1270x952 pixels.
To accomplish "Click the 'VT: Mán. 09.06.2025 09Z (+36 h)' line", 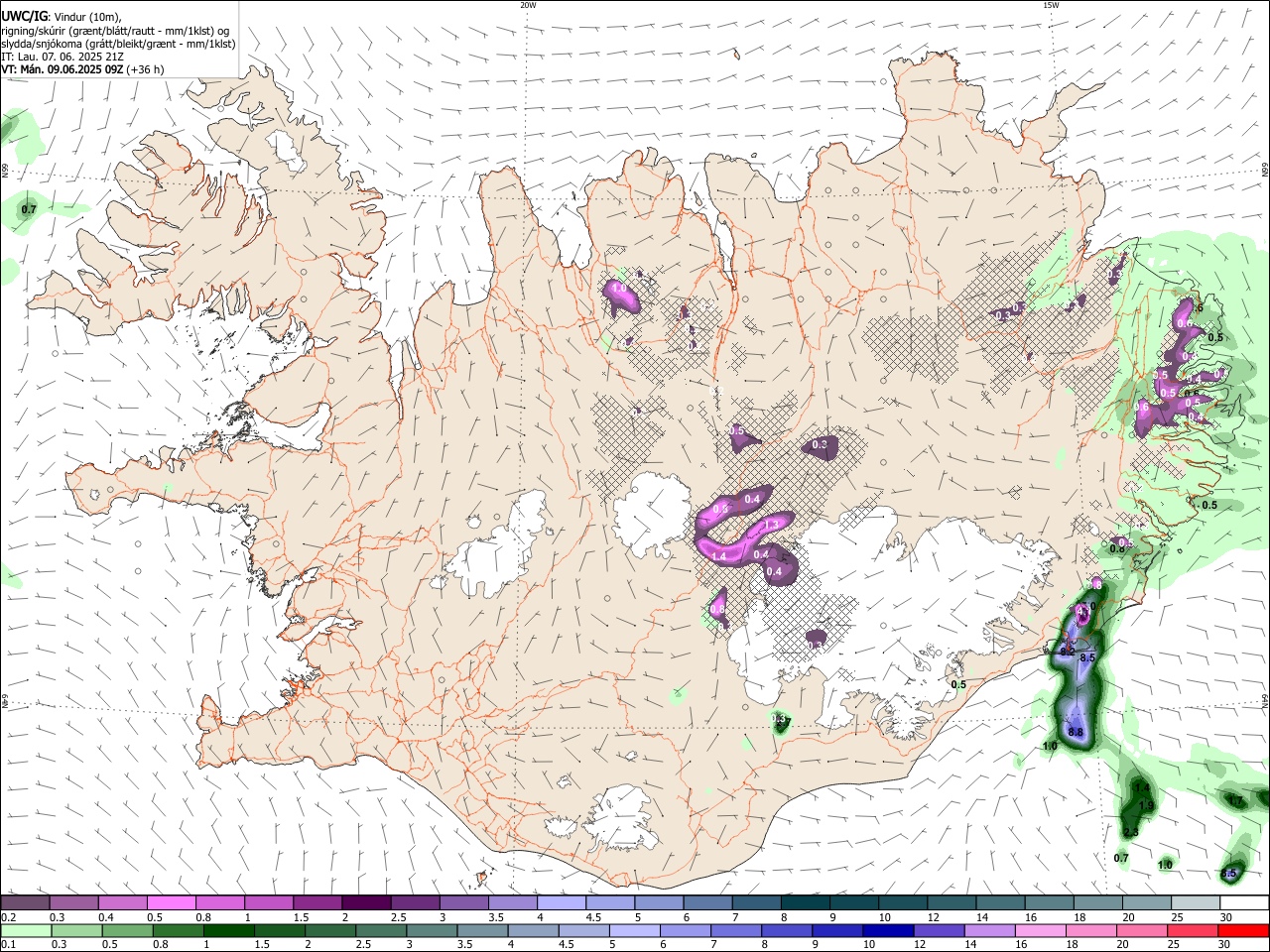I will [x=82, y=69].
